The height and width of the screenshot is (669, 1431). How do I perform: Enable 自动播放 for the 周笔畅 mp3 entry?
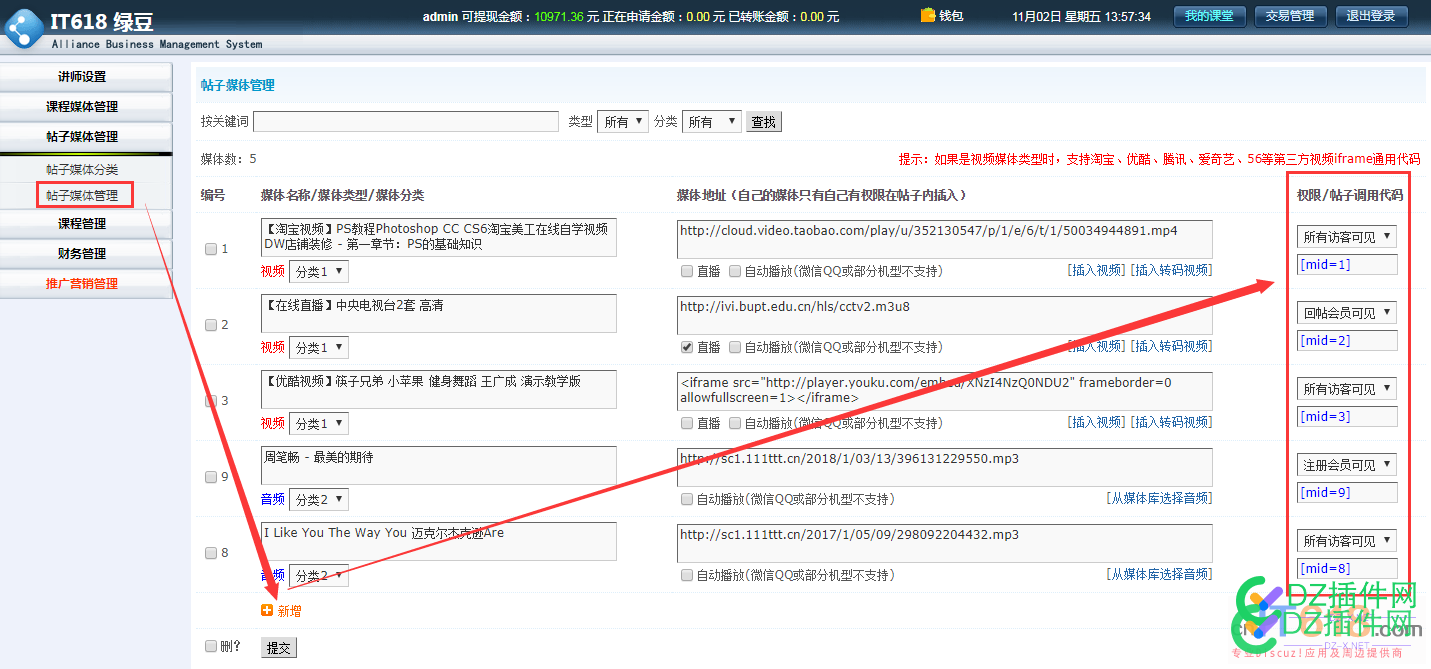click(688, 498)
